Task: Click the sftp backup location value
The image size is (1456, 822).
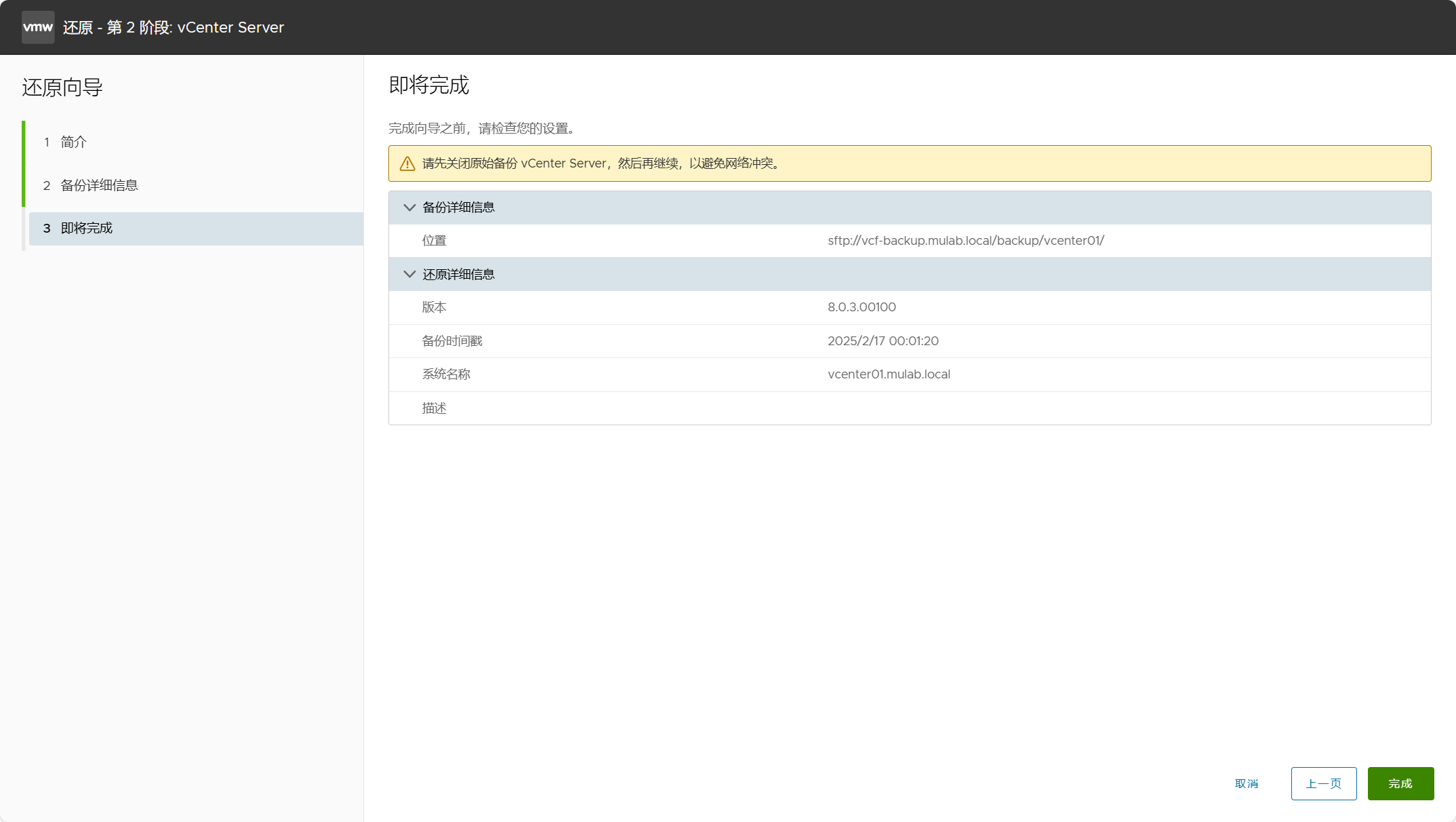Action: tap(965, 241)
